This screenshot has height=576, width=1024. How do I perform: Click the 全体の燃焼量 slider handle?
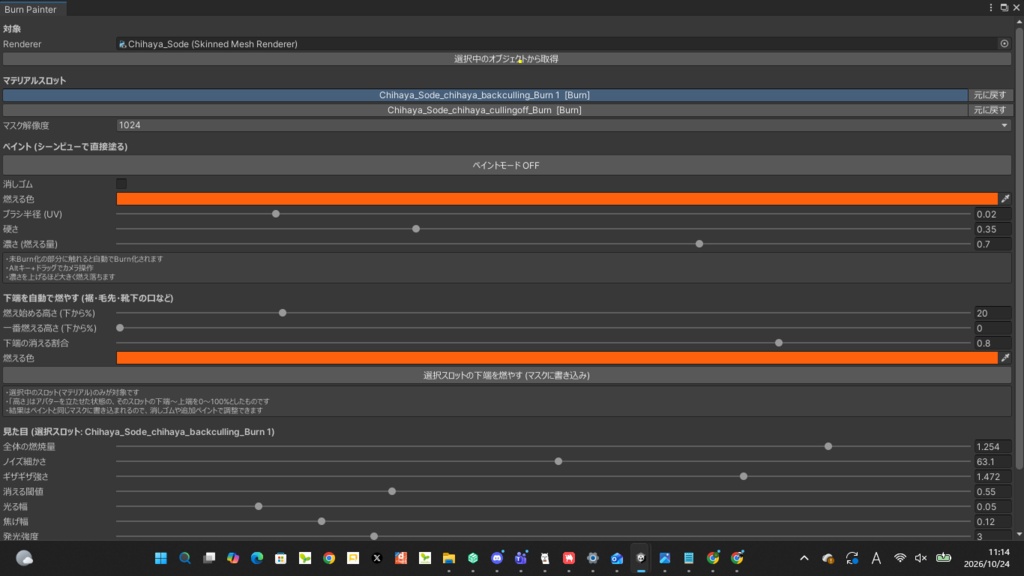pos(828,447)
